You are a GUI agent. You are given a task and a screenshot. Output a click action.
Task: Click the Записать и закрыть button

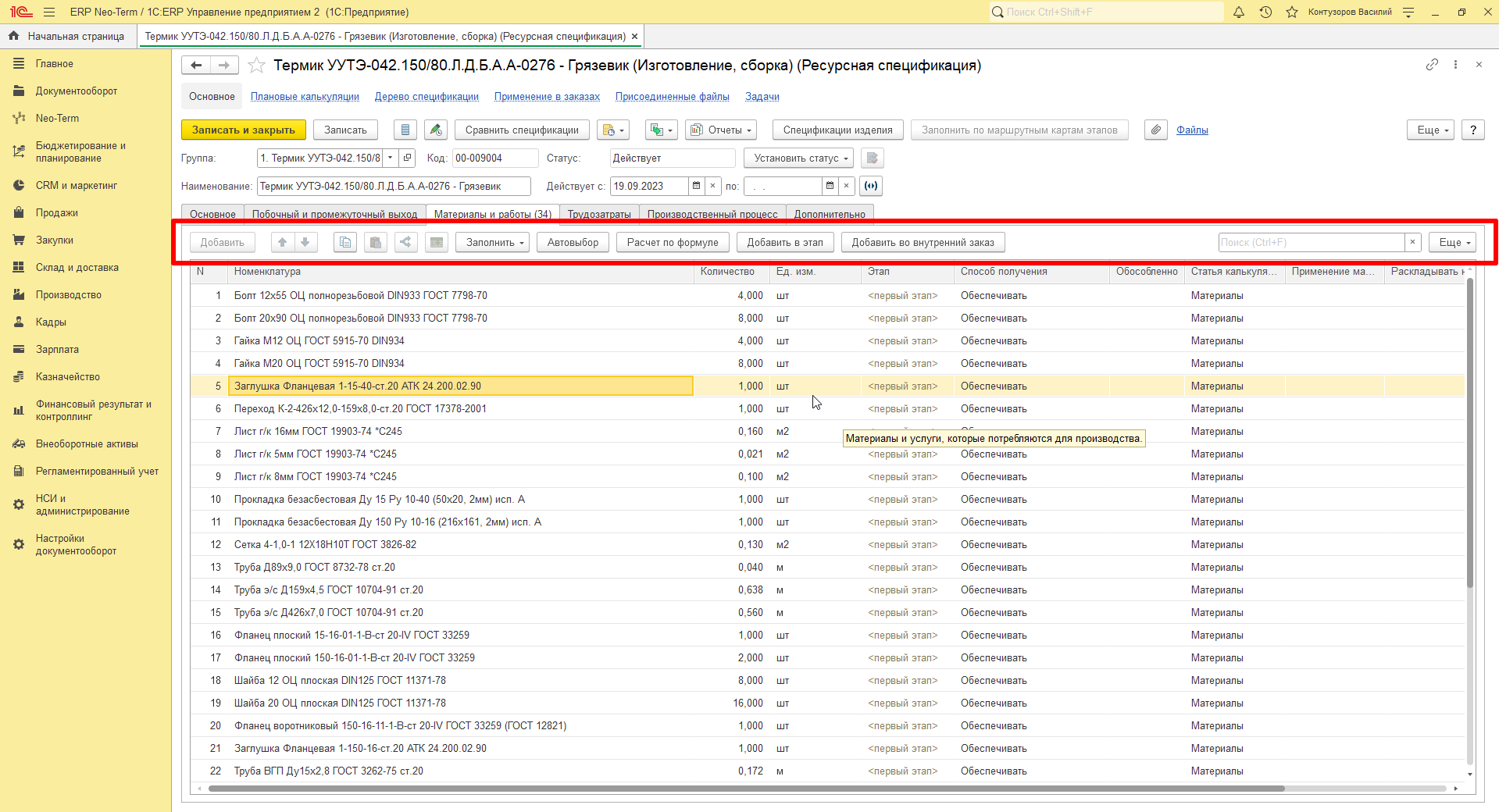(x=244, y=130)
